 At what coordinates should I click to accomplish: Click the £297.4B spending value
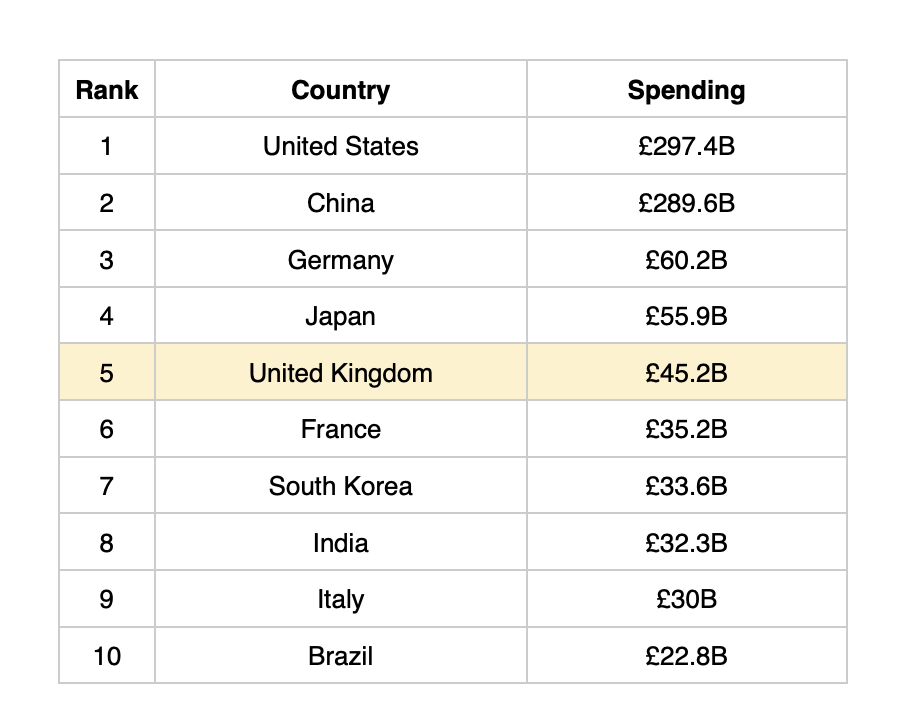(686, 146)
